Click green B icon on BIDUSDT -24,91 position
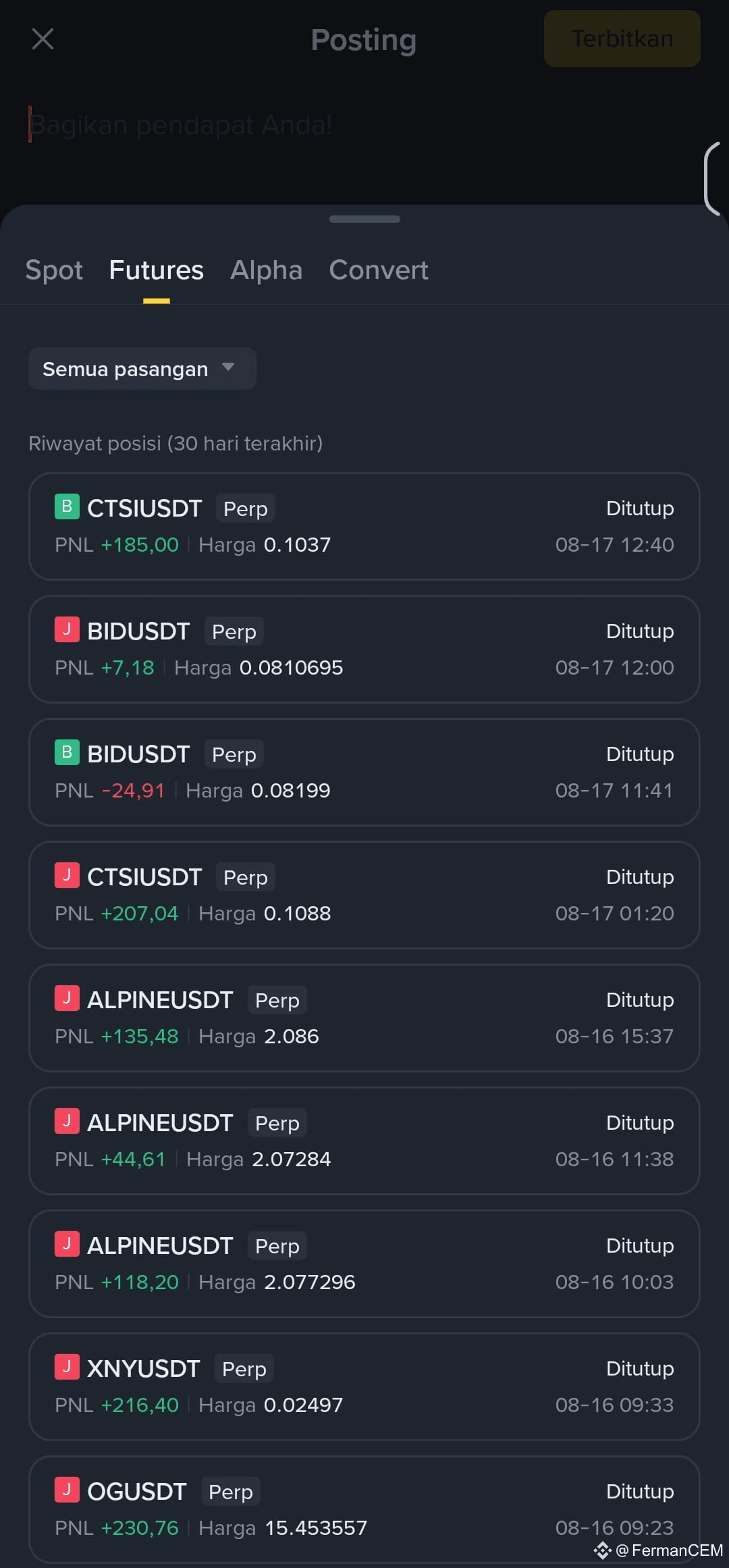Screen dimensions: 729x1568 click(67, 752)
